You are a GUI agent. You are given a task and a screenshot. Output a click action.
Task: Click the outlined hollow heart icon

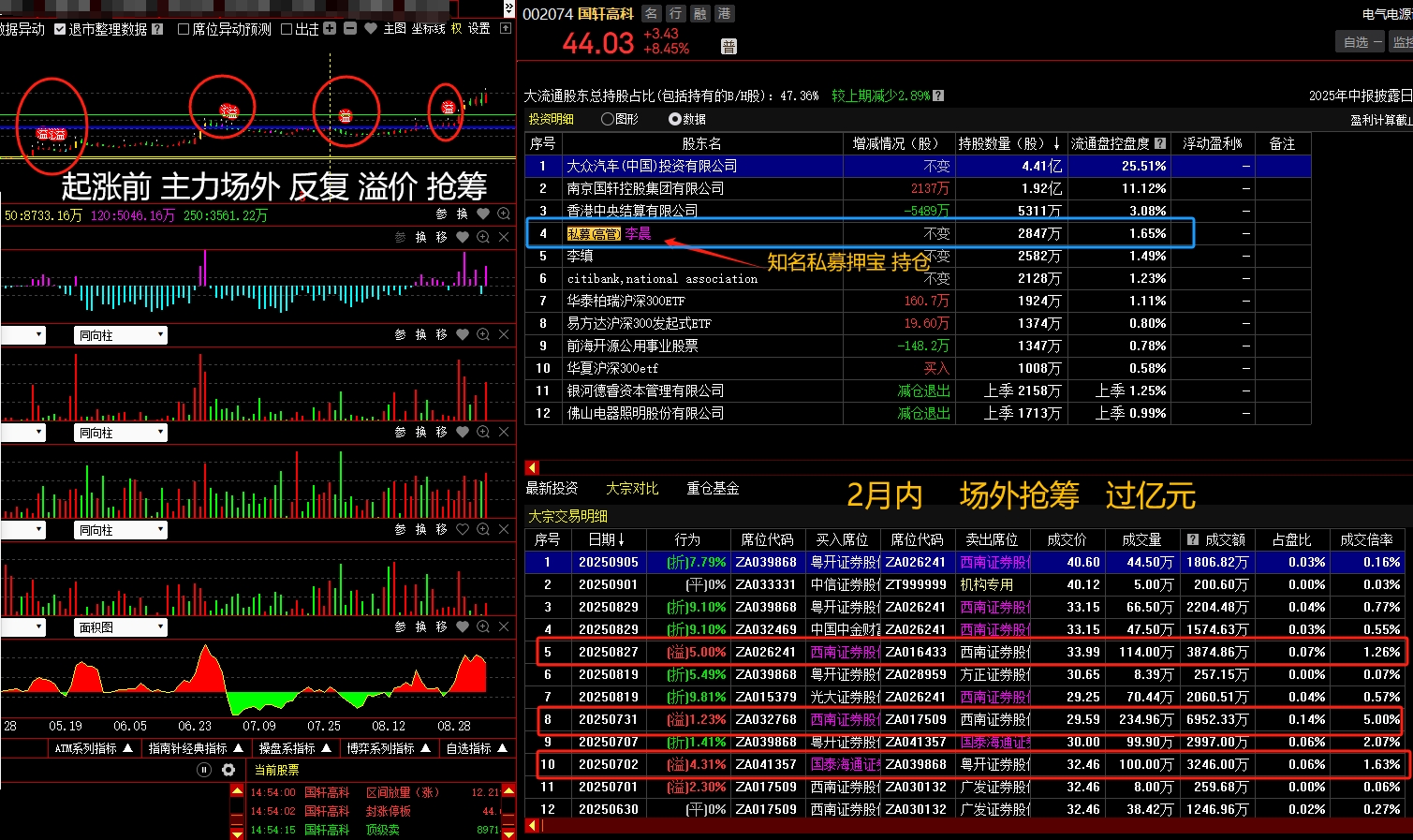[x=463, y=529]
